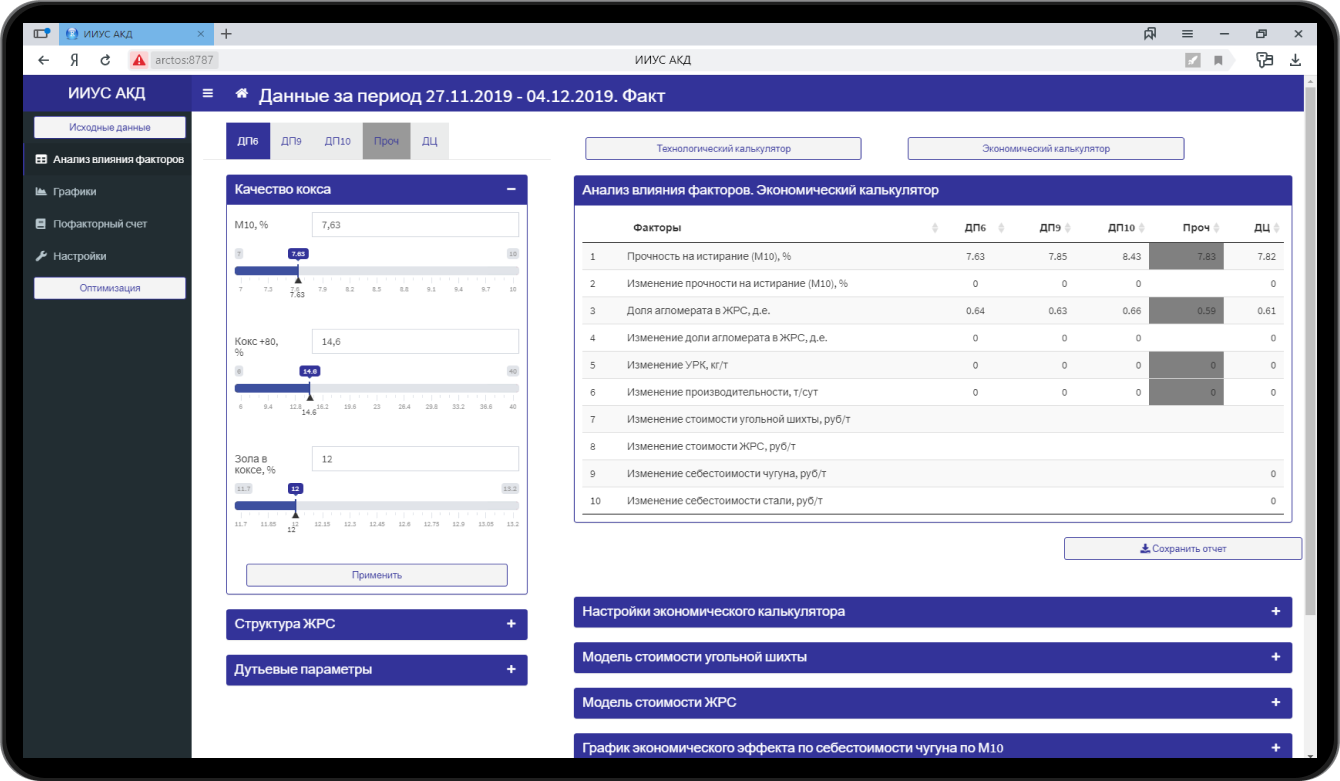
Task: Expand График экономического эффекта по М10
Action: [1276, 747]
